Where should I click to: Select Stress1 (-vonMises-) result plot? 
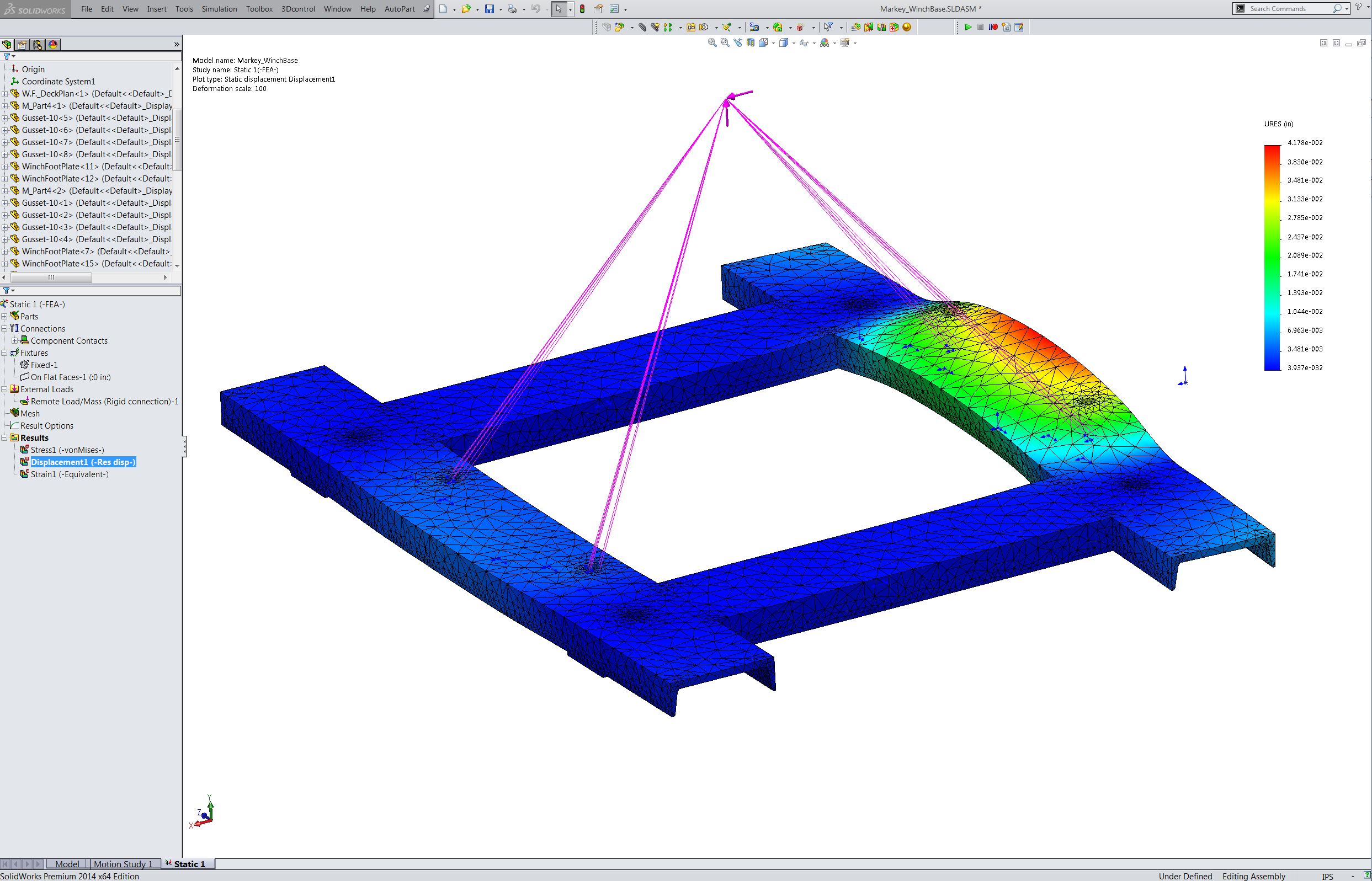[x=67, y=450]
